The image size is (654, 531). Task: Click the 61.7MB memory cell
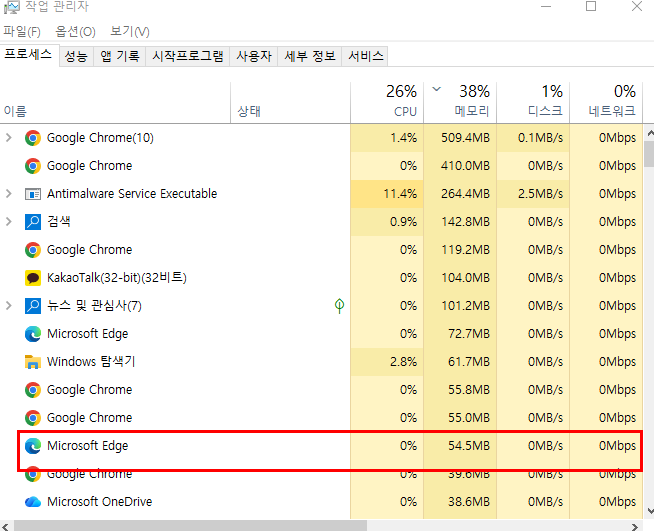coord(460,362)
